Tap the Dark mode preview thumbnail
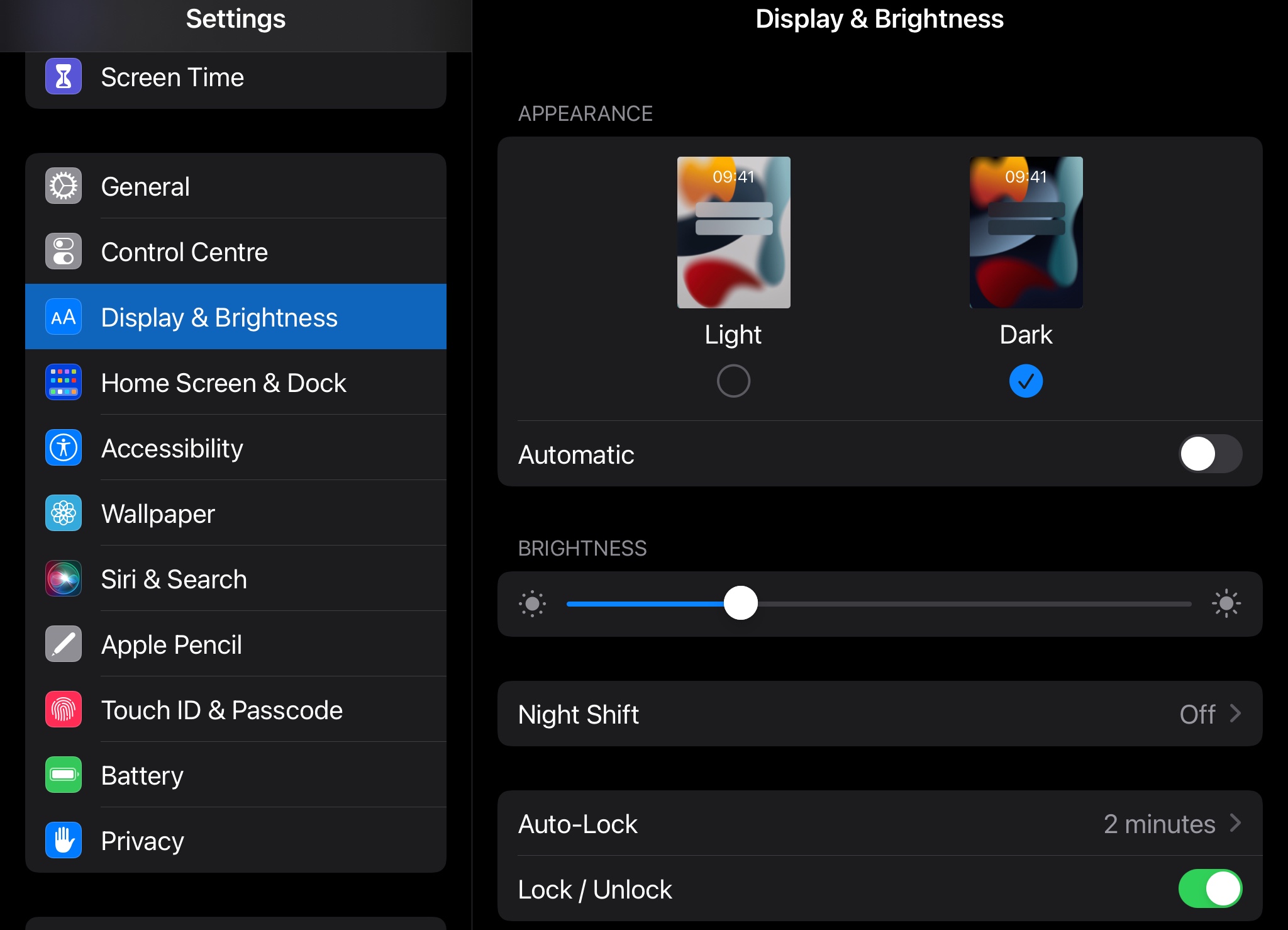1288x930 pixels. (1026, 232)
